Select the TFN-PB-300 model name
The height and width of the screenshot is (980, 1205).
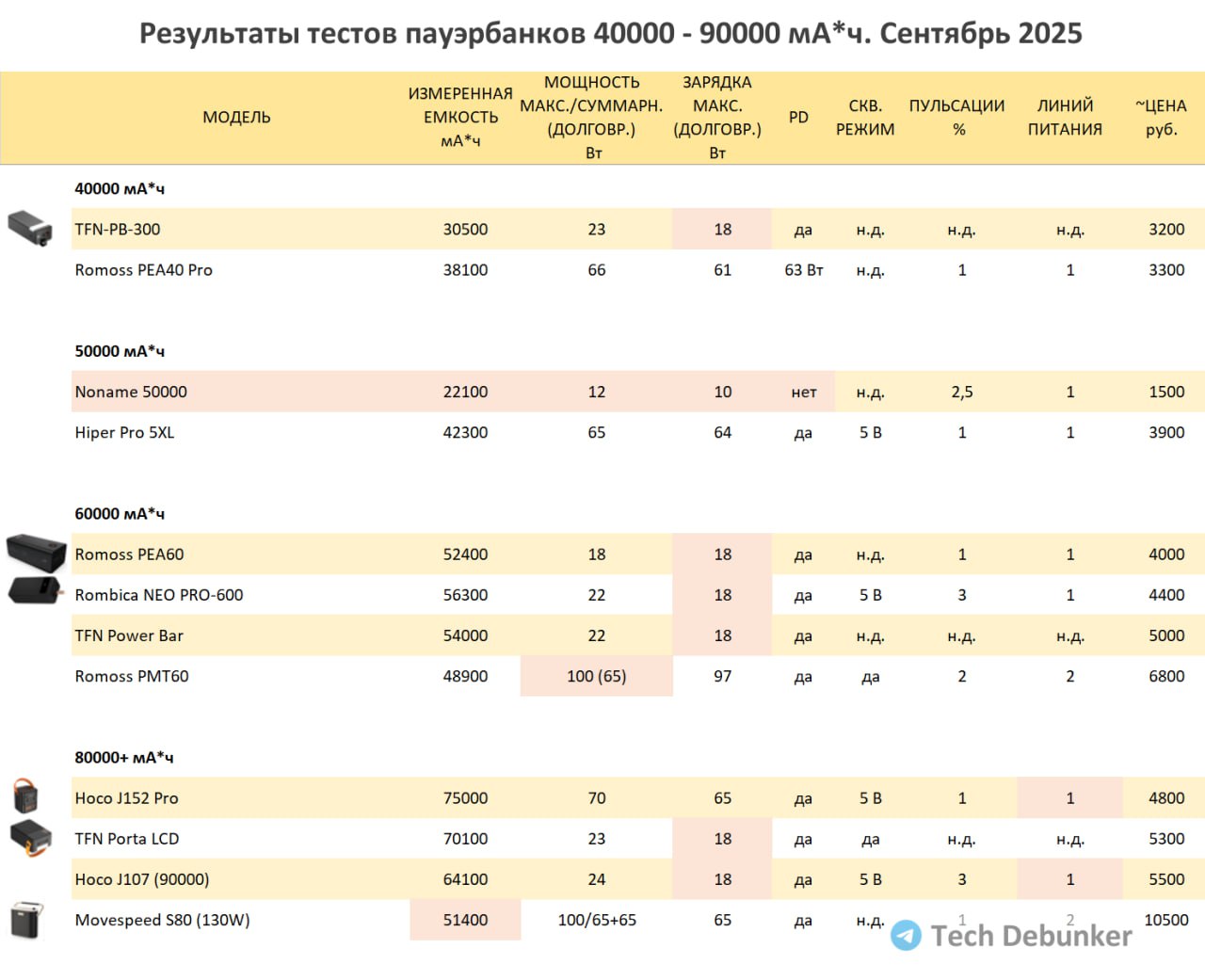pyautogui.click(x=118, y=230)
